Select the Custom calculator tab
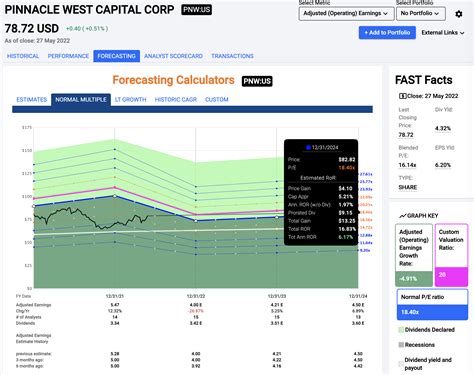The height and width of the screenshot is (375, 474). tap(217, 100)
